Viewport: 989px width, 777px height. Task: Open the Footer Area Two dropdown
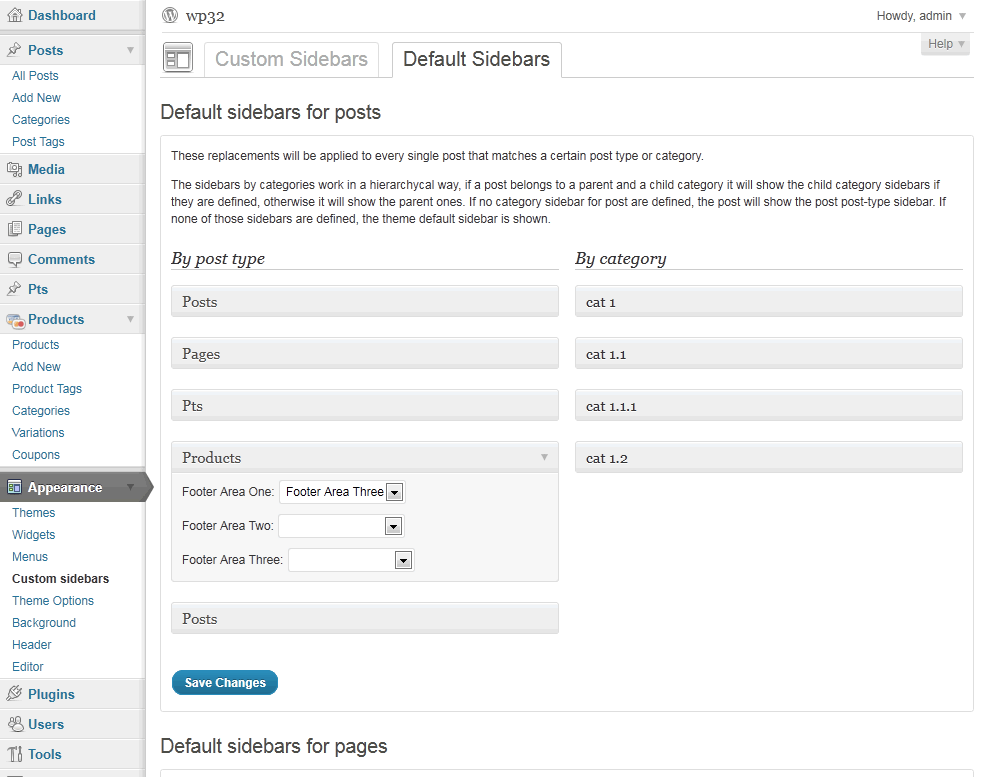coord(341,526)
